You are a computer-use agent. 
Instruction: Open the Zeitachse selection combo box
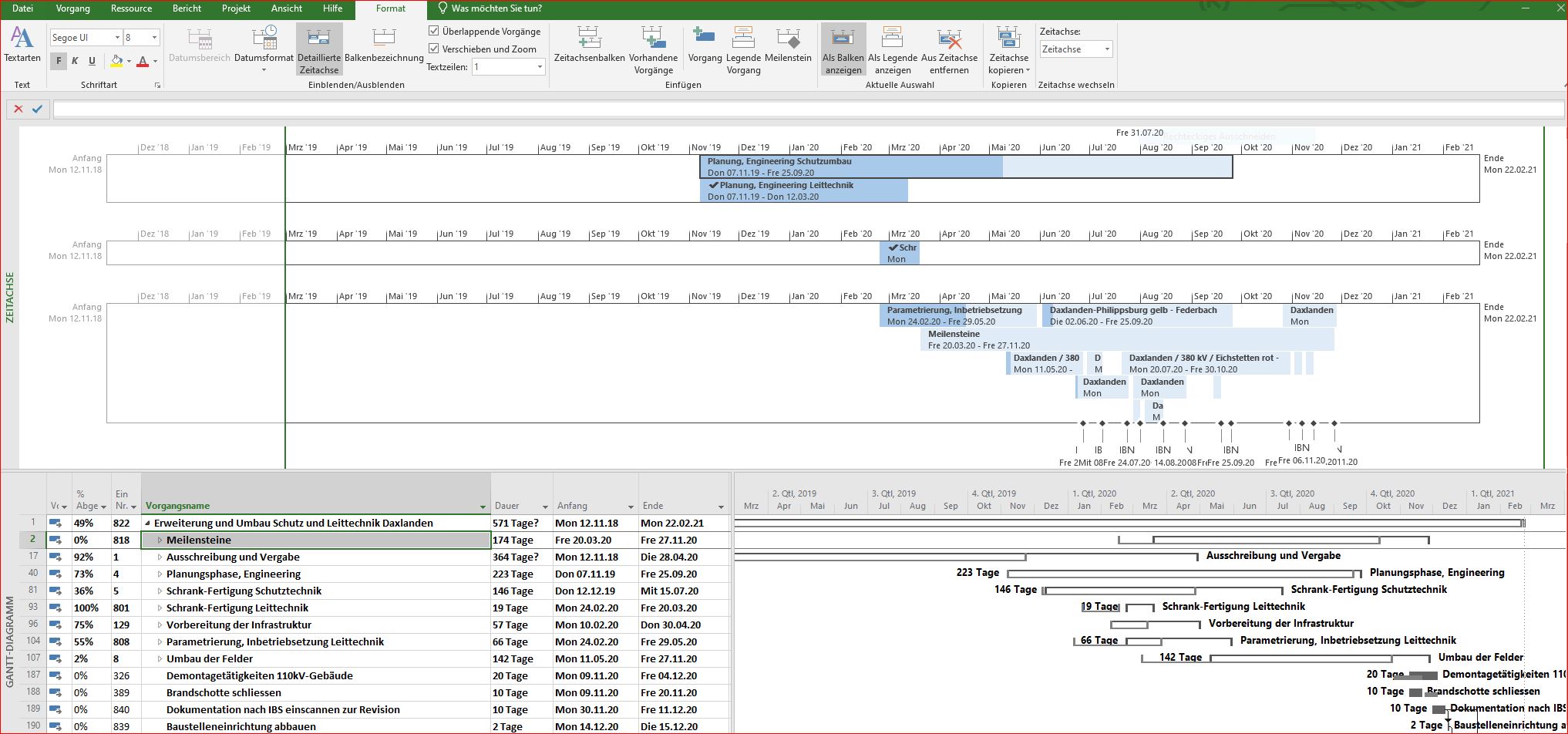tap(1107, 49)
